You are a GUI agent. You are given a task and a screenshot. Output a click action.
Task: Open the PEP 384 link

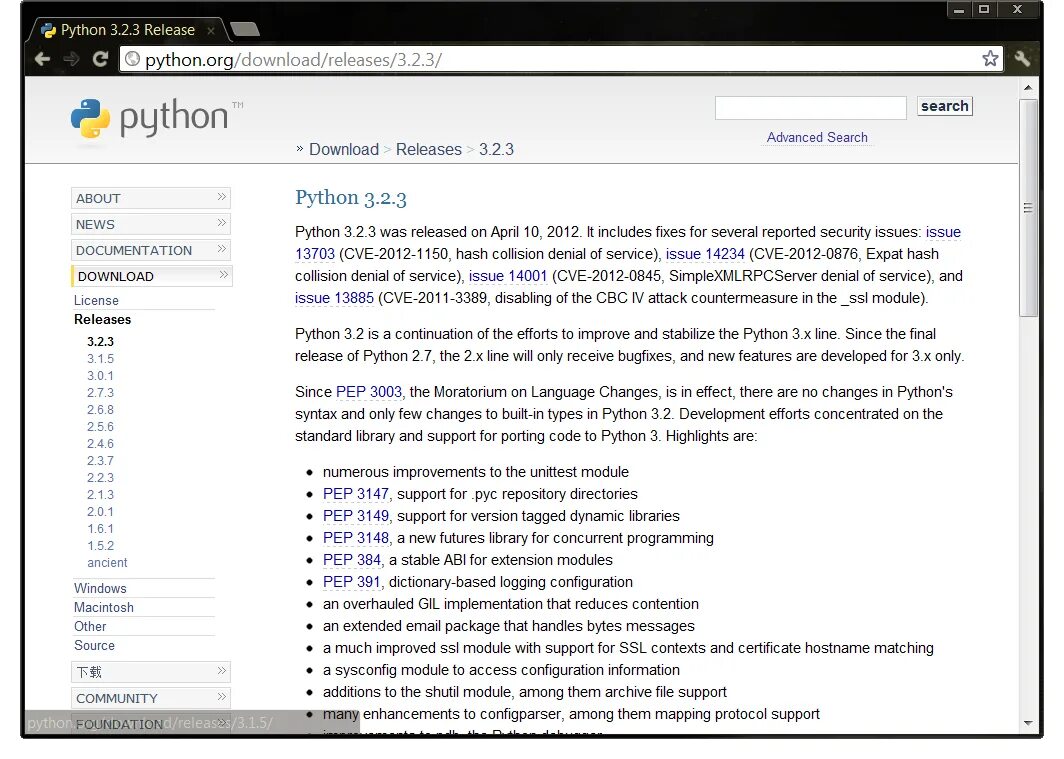(352, 560)
